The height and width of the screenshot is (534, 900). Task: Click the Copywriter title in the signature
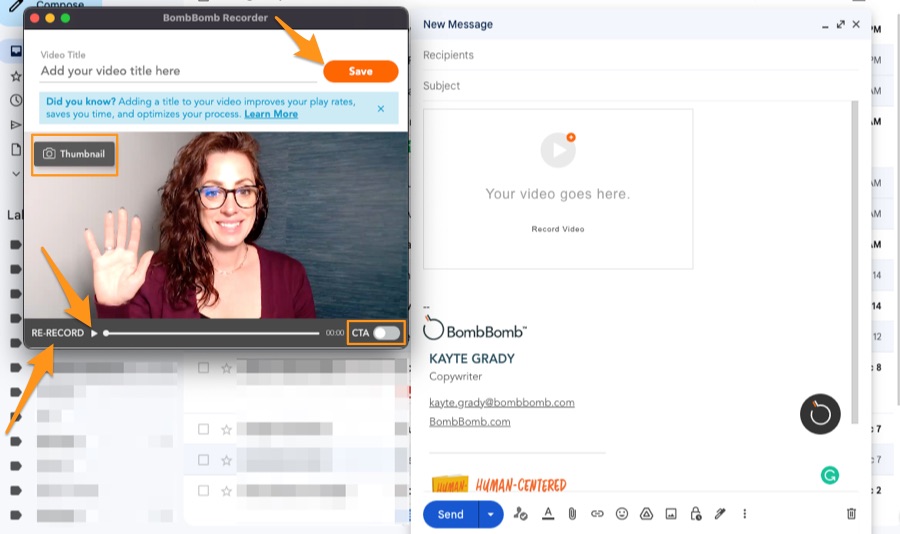(456, 377)
